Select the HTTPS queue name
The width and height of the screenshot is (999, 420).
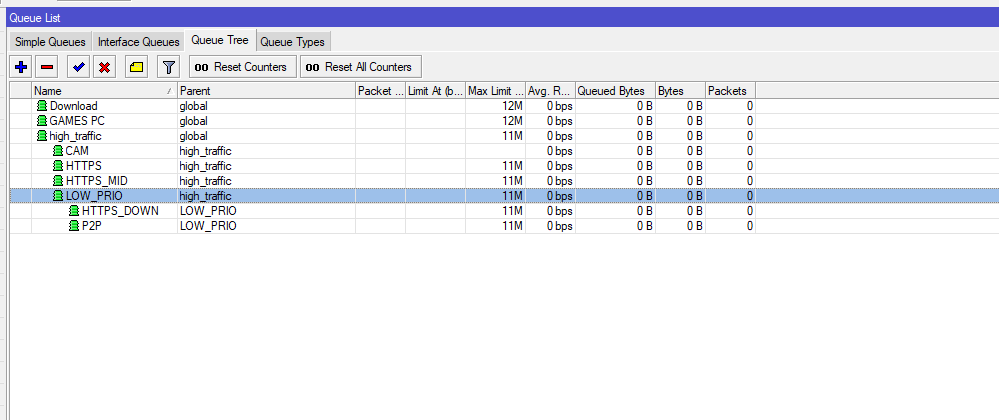pyautogui.click(x=83, y=166)
